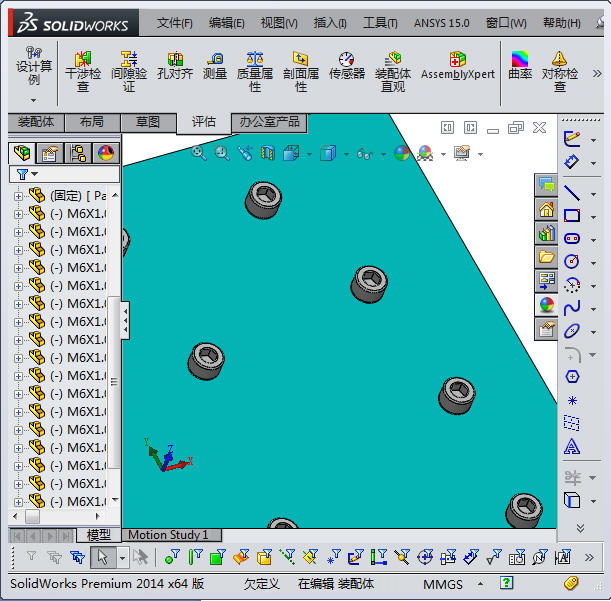Expand the (固定) fixed part tree node
Image resolution: width=611 pixels, height=601 pixels.
pos(18,196)
